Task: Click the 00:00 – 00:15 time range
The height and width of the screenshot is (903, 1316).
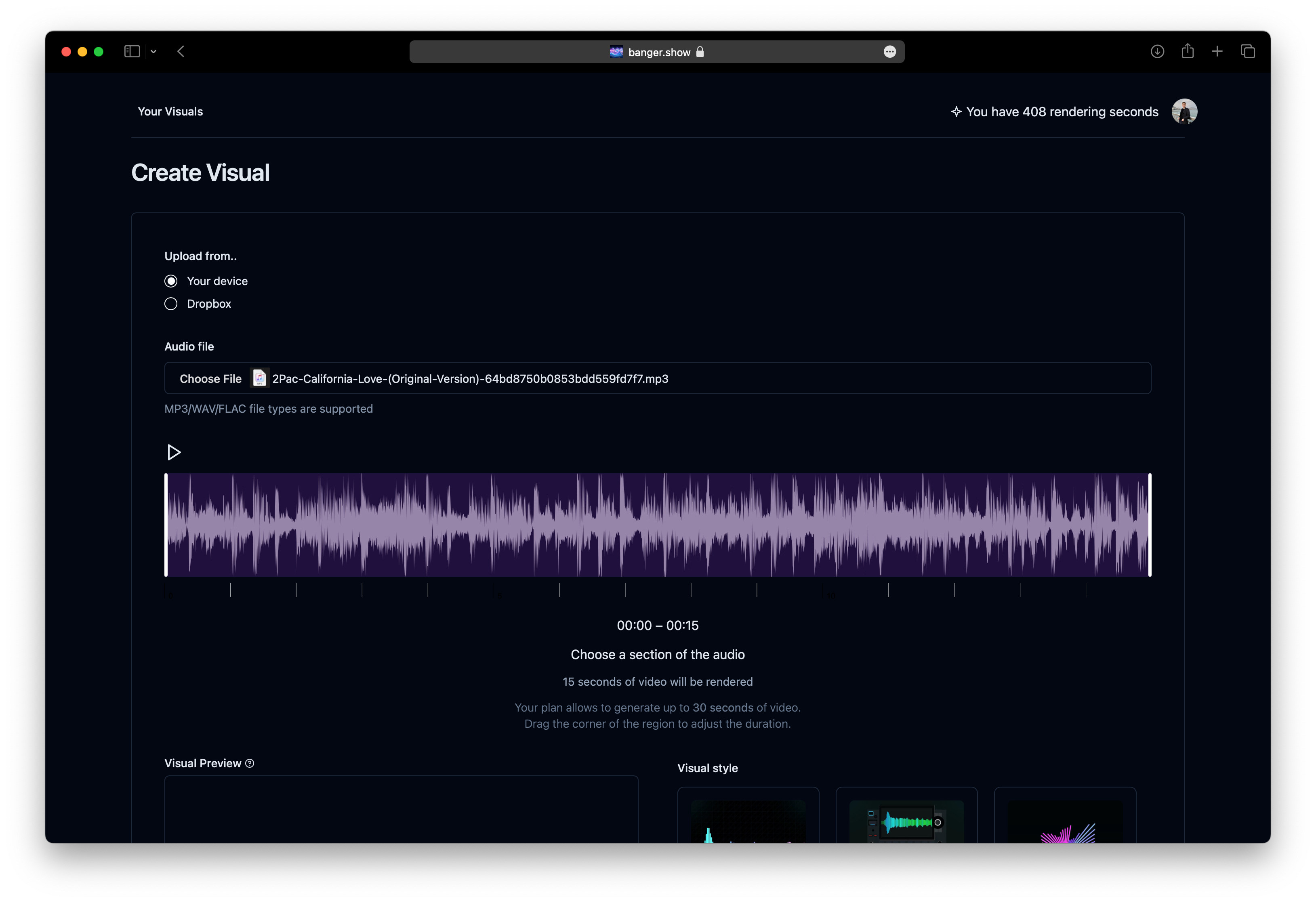Action: (x=658, y=626)
